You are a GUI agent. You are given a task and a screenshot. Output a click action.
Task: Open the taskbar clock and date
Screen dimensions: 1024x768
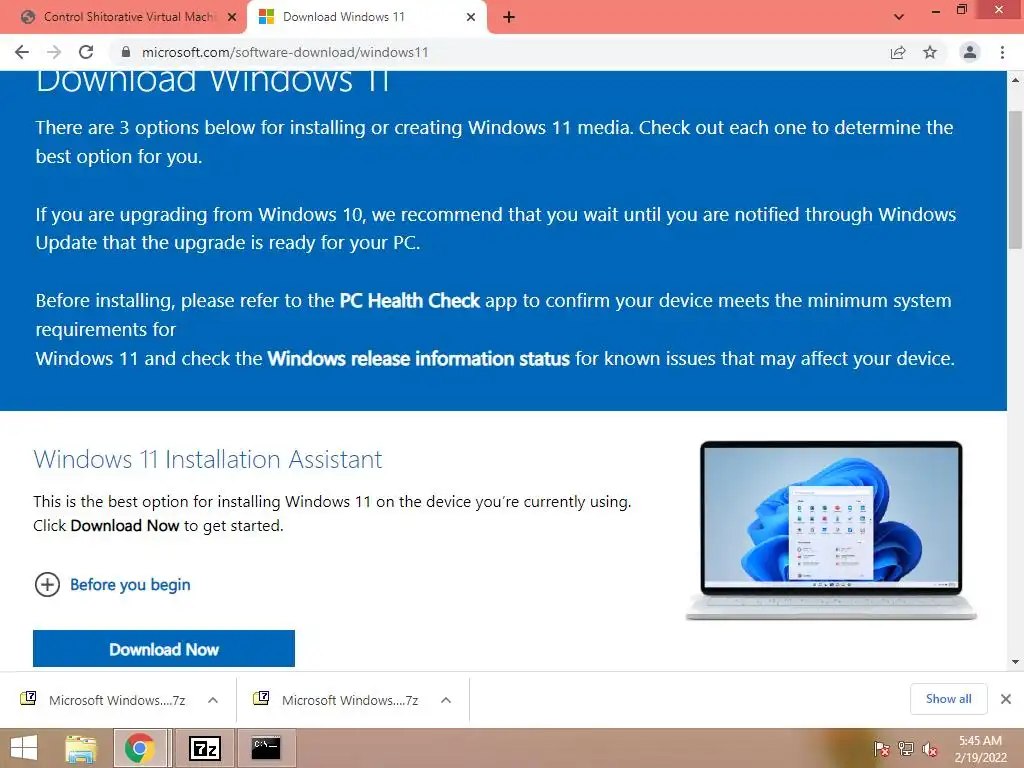coord(980,749)
